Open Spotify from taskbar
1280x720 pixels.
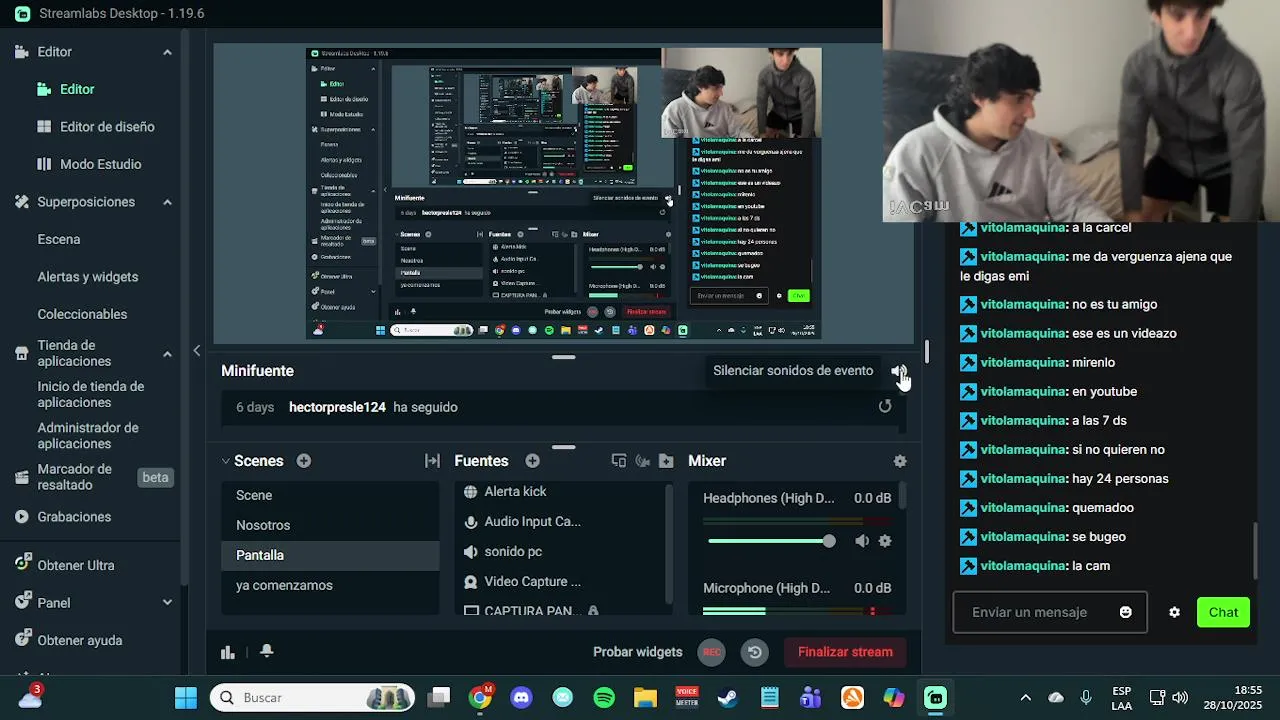(604, 698)
